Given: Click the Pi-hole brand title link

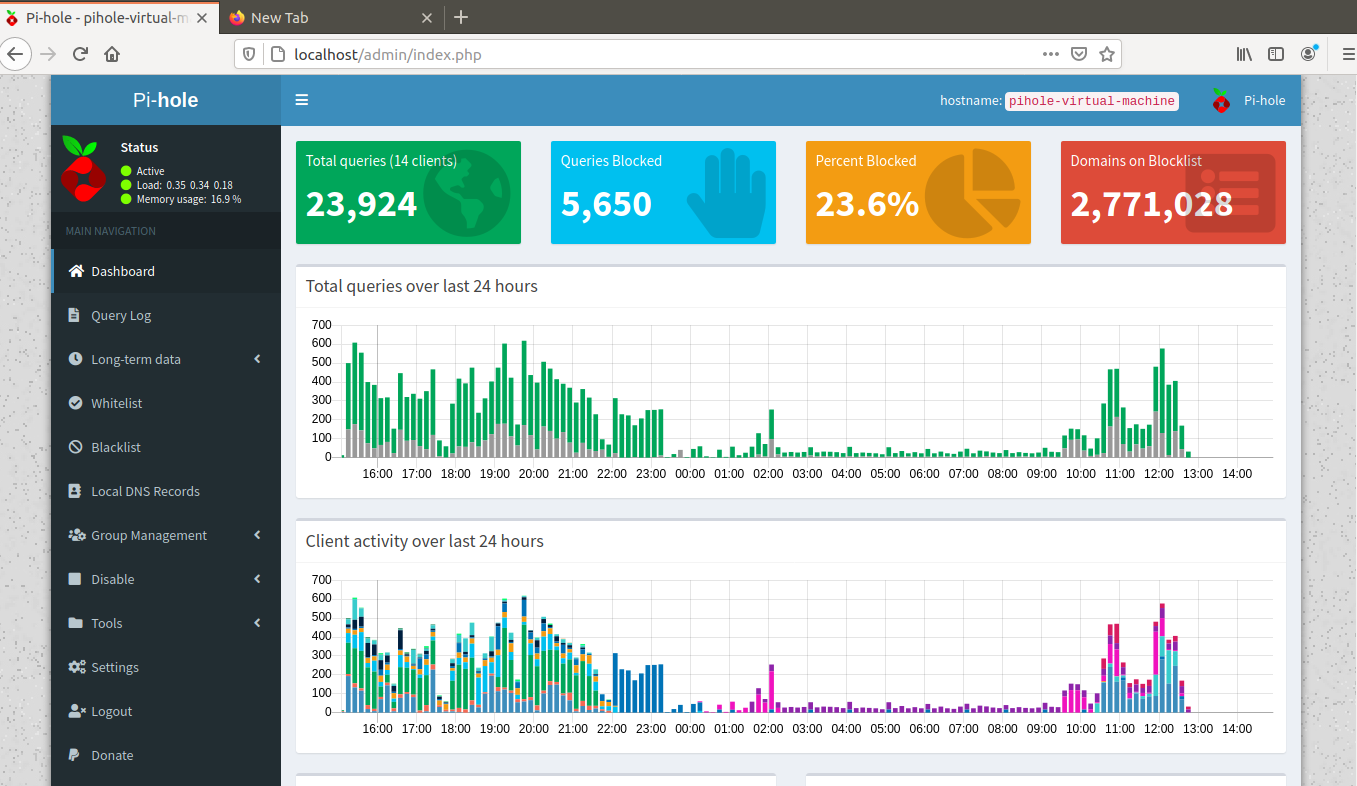Looking at the screenshot, I should point(166,100).
